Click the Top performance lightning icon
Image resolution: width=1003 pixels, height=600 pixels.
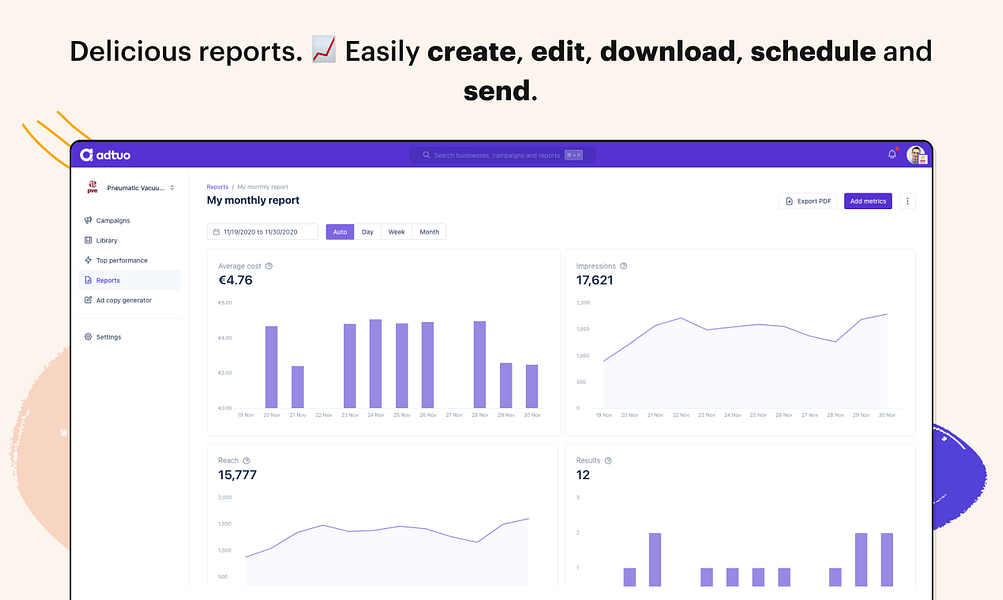click(x=88, y=260)
